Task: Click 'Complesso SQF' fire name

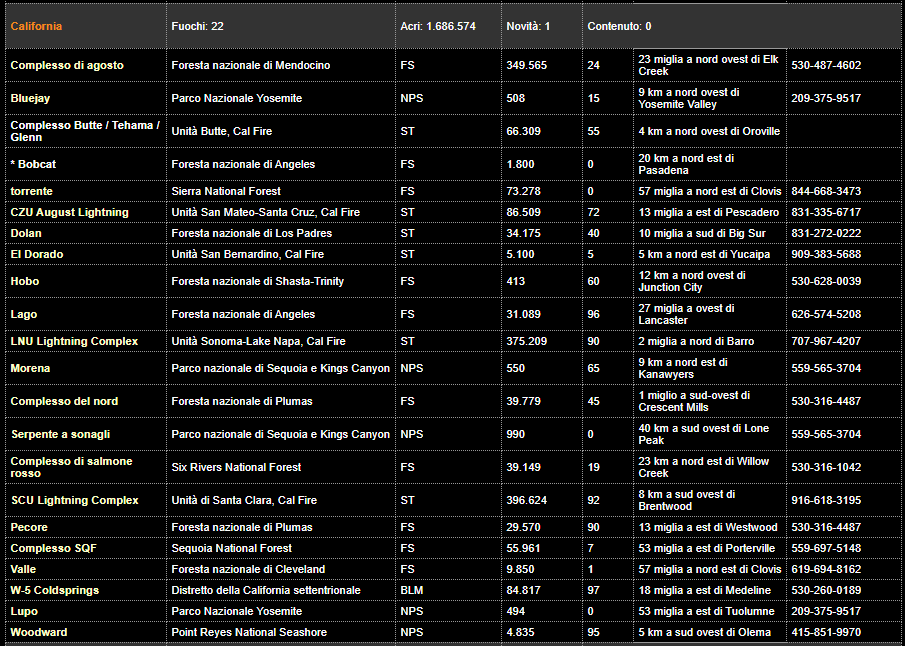Action: point(53,548)
